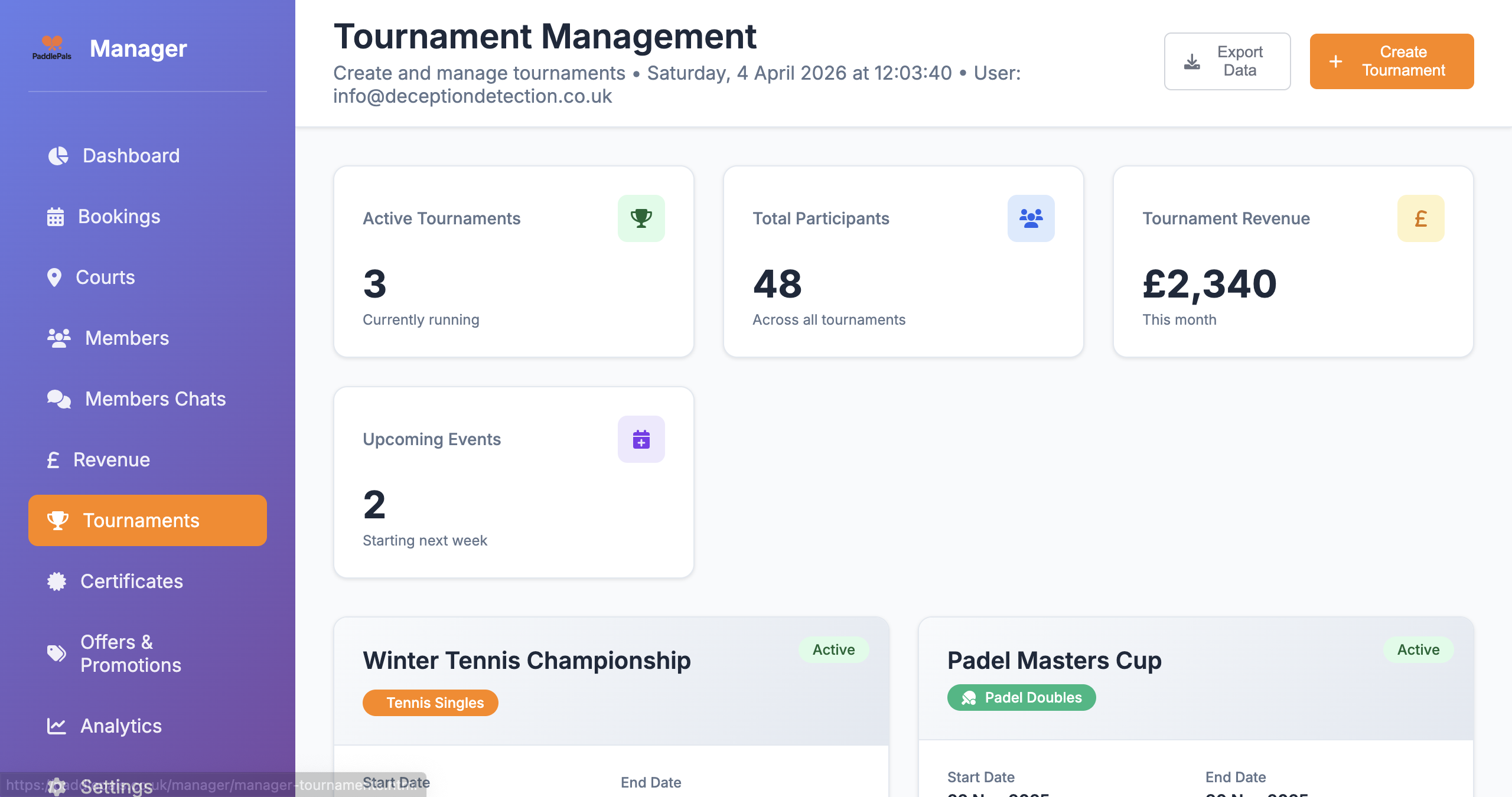Click the plus icon in Create Tournament button
Image resolution: width=1512 pixels, height=797 pixels.
pos(1336,61)
